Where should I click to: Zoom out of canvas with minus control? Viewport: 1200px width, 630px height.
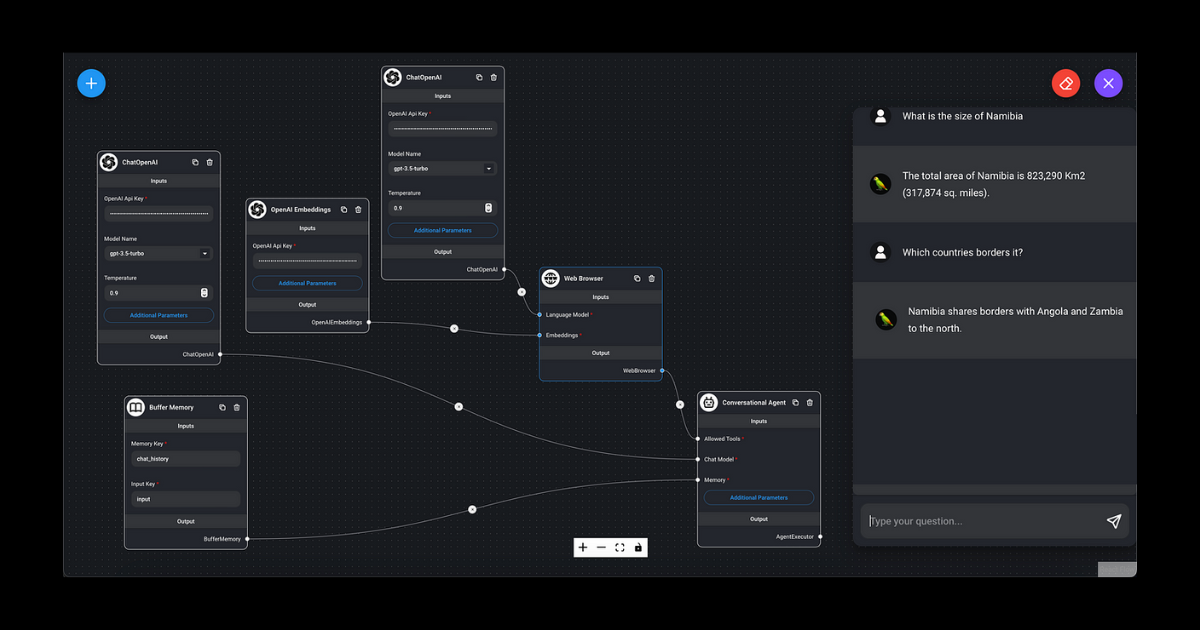[x=601, y=547]
